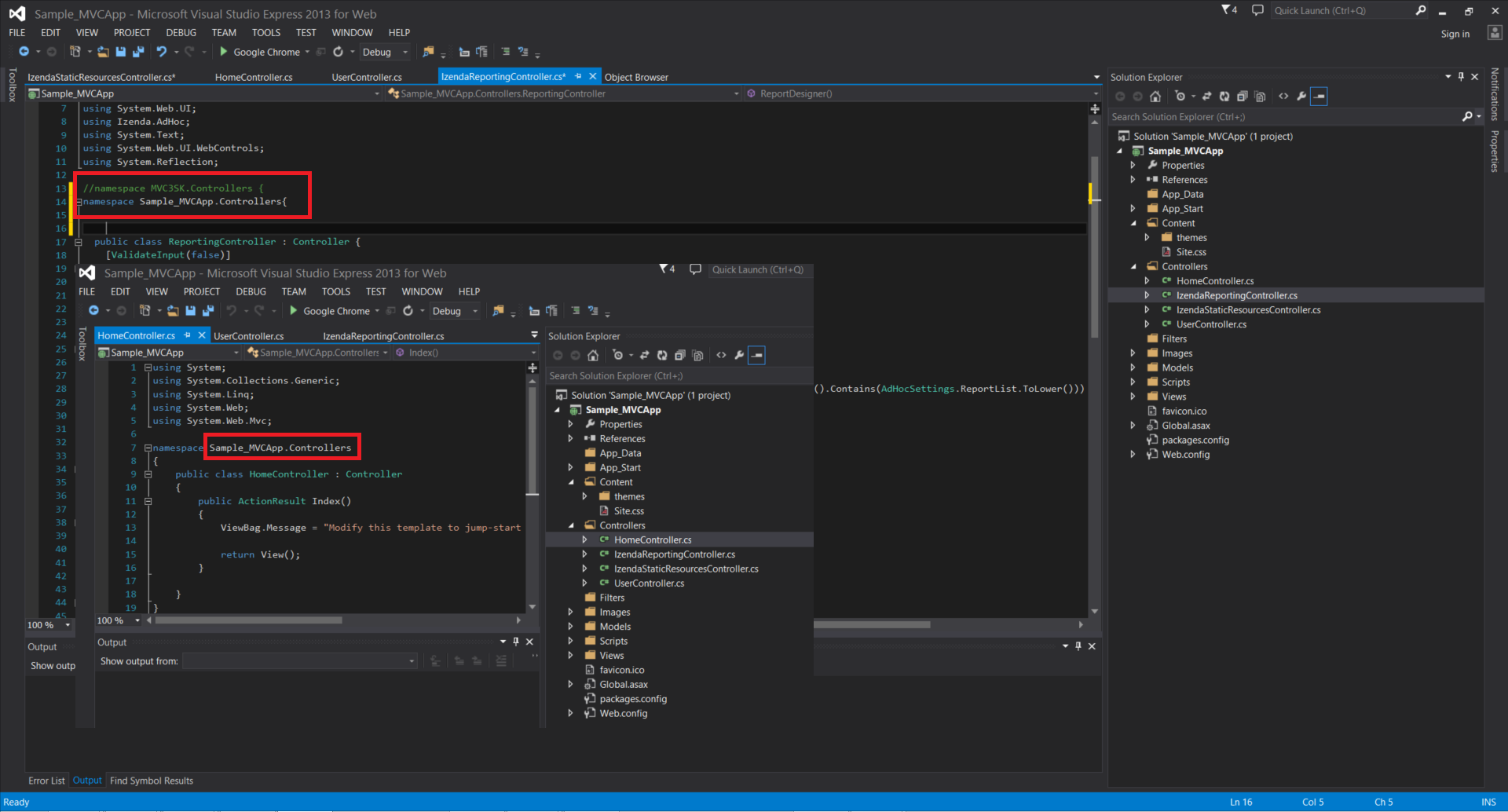Click the Home icon in main Solution Explorer
This screenshot has height=812, width=1508.
1155,97
